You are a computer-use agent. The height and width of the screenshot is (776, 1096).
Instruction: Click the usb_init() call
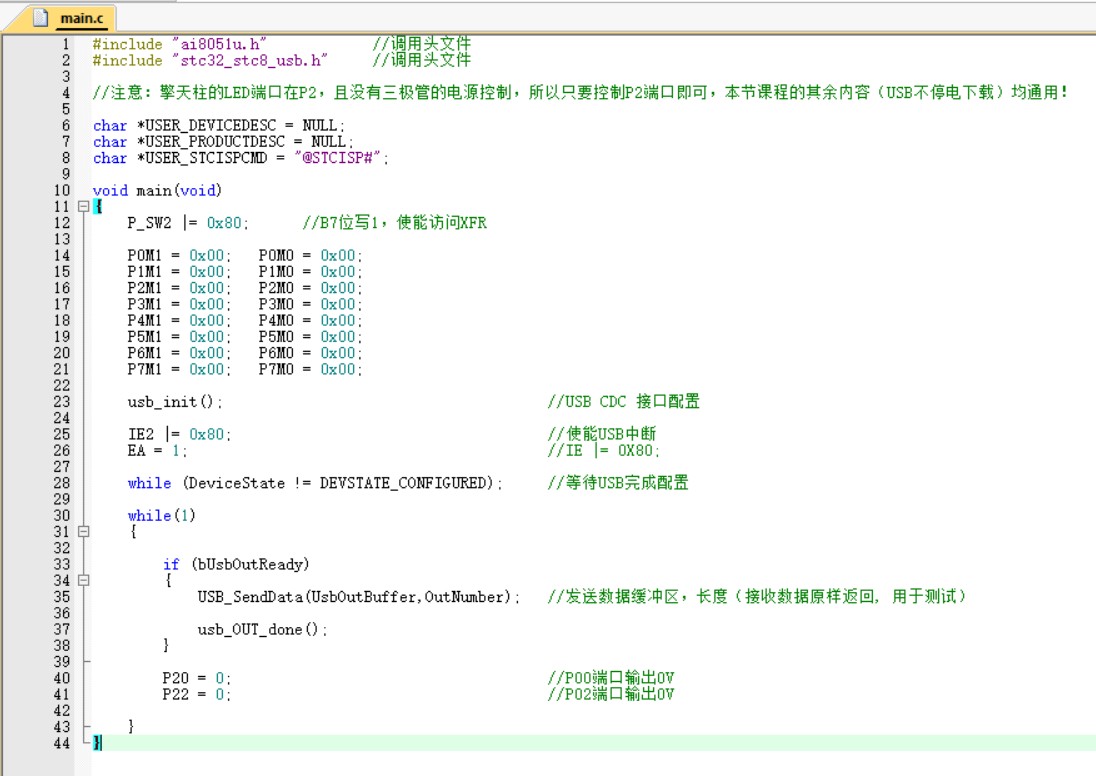175,402
